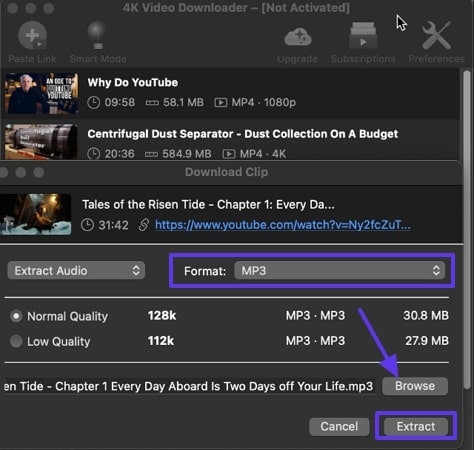Click the 128k bitrate value
Screen dimensions: 474x450
162,316
